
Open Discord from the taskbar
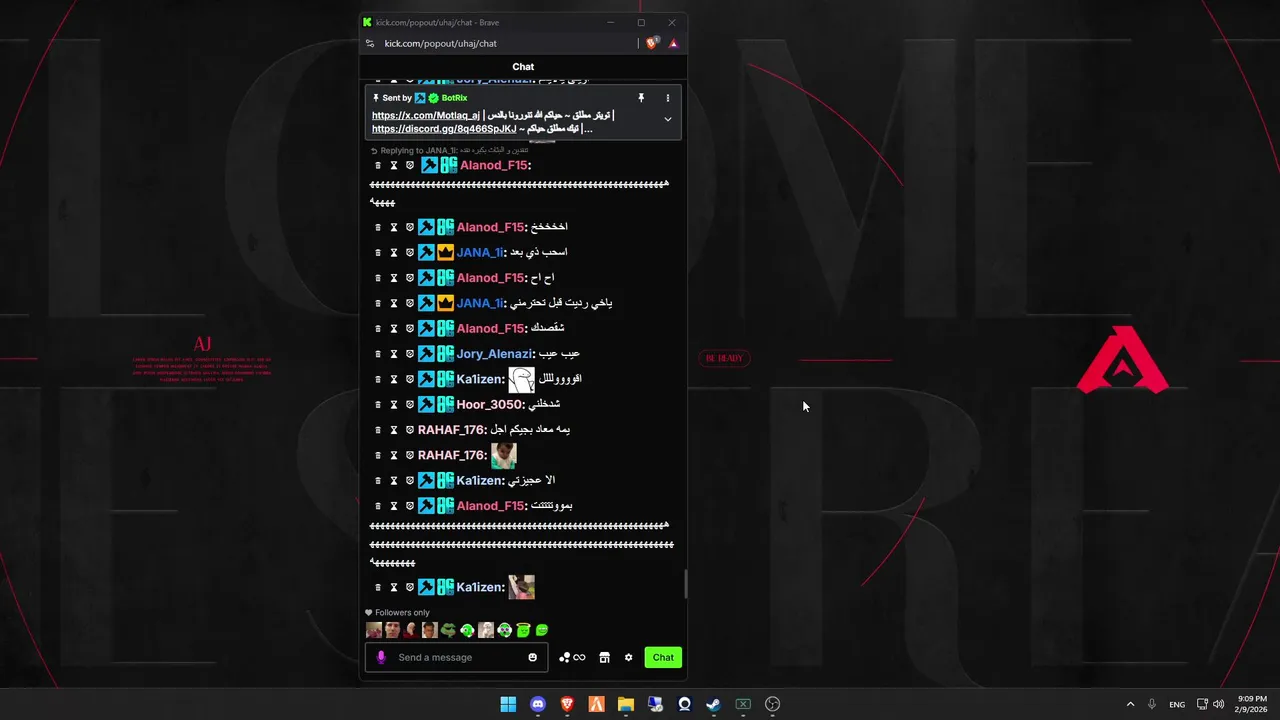(x=538, y=704)
